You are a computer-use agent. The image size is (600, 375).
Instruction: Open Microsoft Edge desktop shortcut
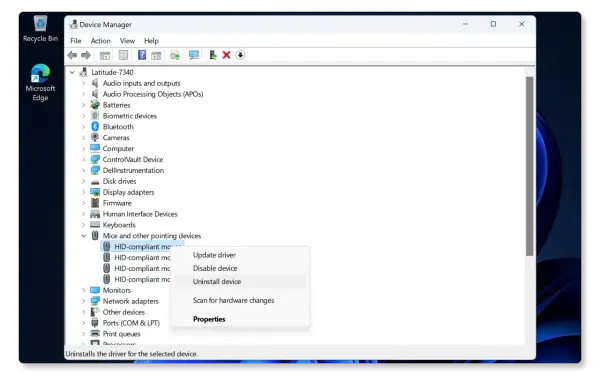pos(40,83)
